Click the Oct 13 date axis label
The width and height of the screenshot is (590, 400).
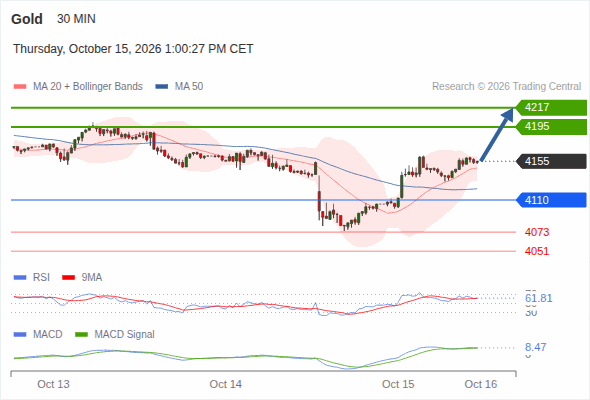(53, 385)
